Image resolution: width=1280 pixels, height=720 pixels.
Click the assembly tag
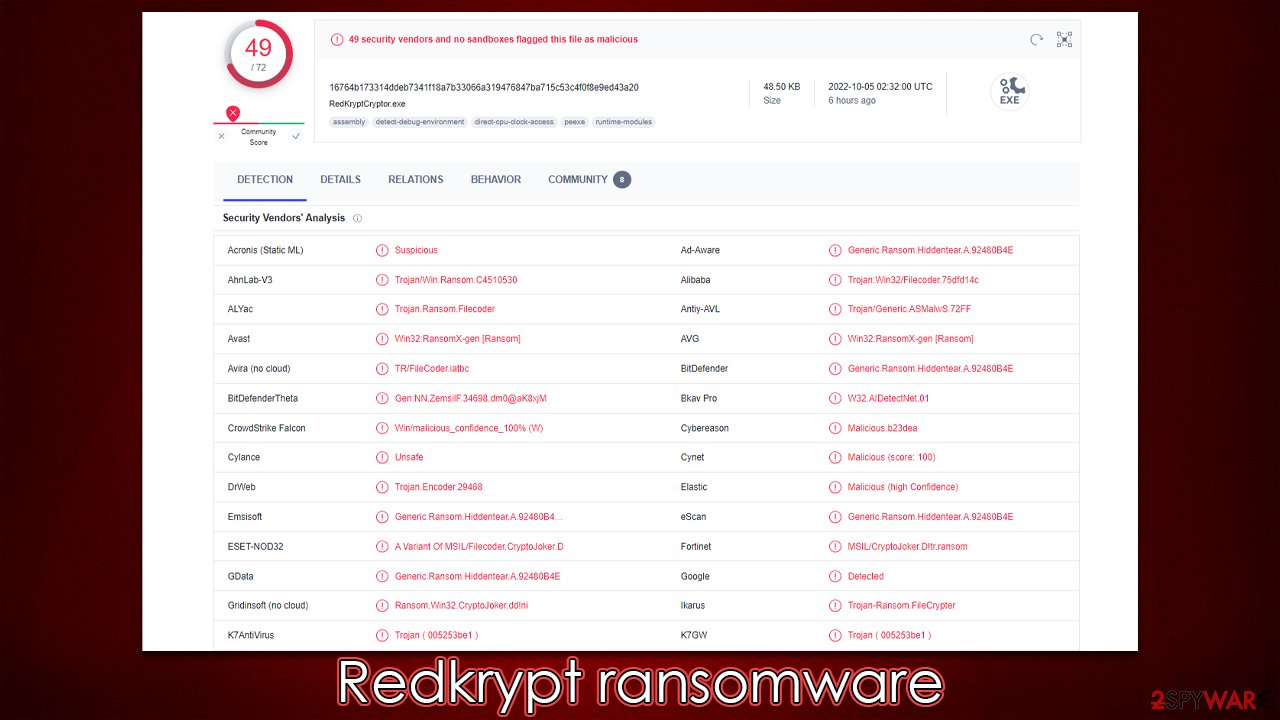click(x=349, y=122)
